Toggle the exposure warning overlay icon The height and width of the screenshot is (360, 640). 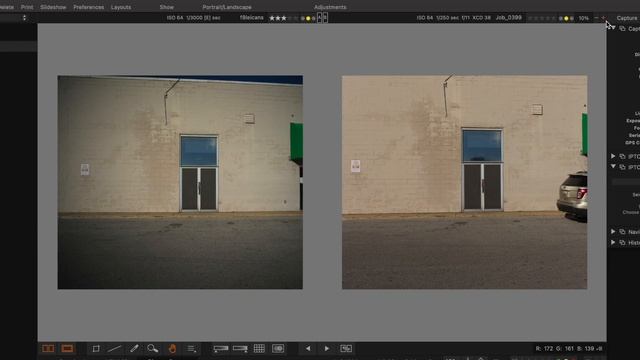(278, 349)
